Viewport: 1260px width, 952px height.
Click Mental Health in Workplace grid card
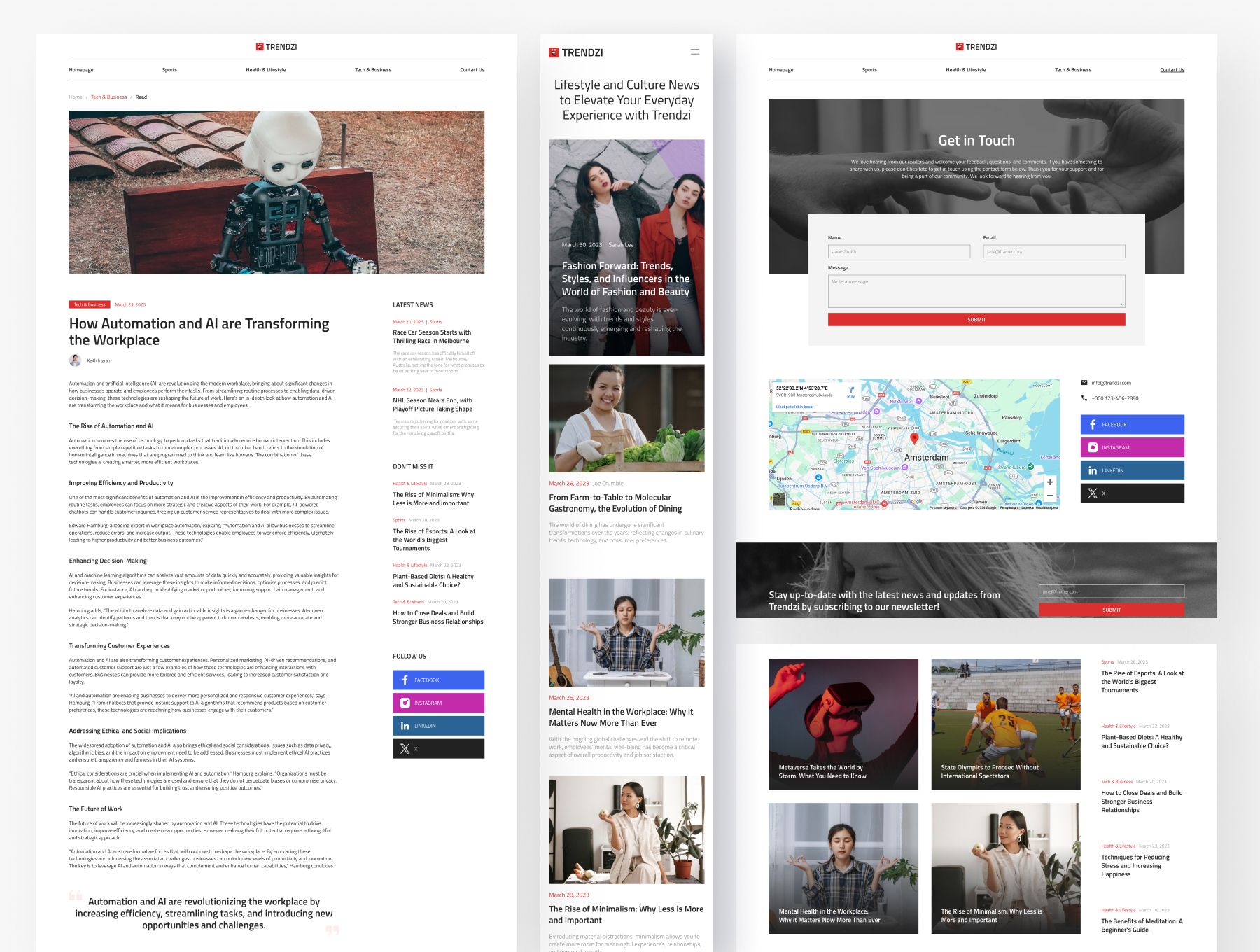click(843, 868)
